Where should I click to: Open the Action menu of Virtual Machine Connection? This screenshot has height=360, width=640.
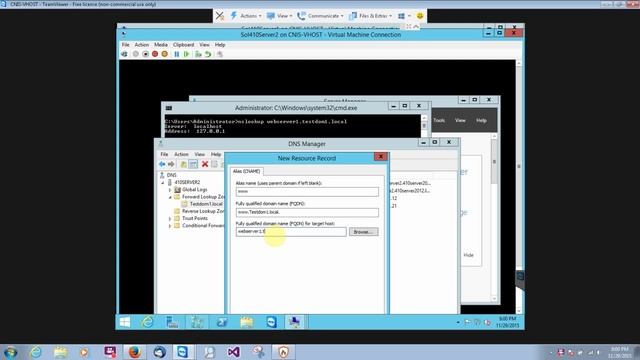142,44
